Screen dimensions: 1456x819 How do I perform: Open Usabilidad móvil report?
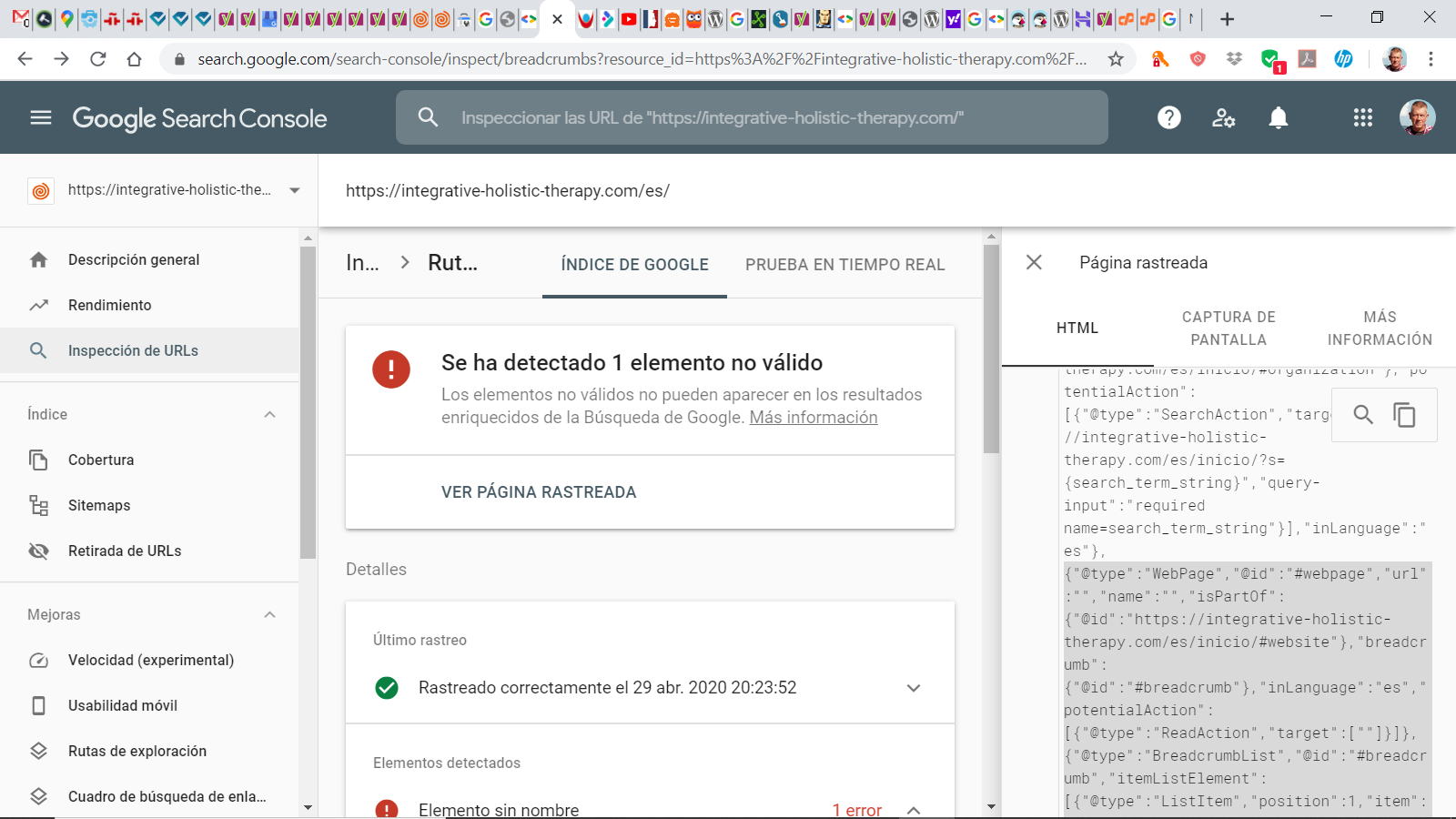click(x=149, y=705)
